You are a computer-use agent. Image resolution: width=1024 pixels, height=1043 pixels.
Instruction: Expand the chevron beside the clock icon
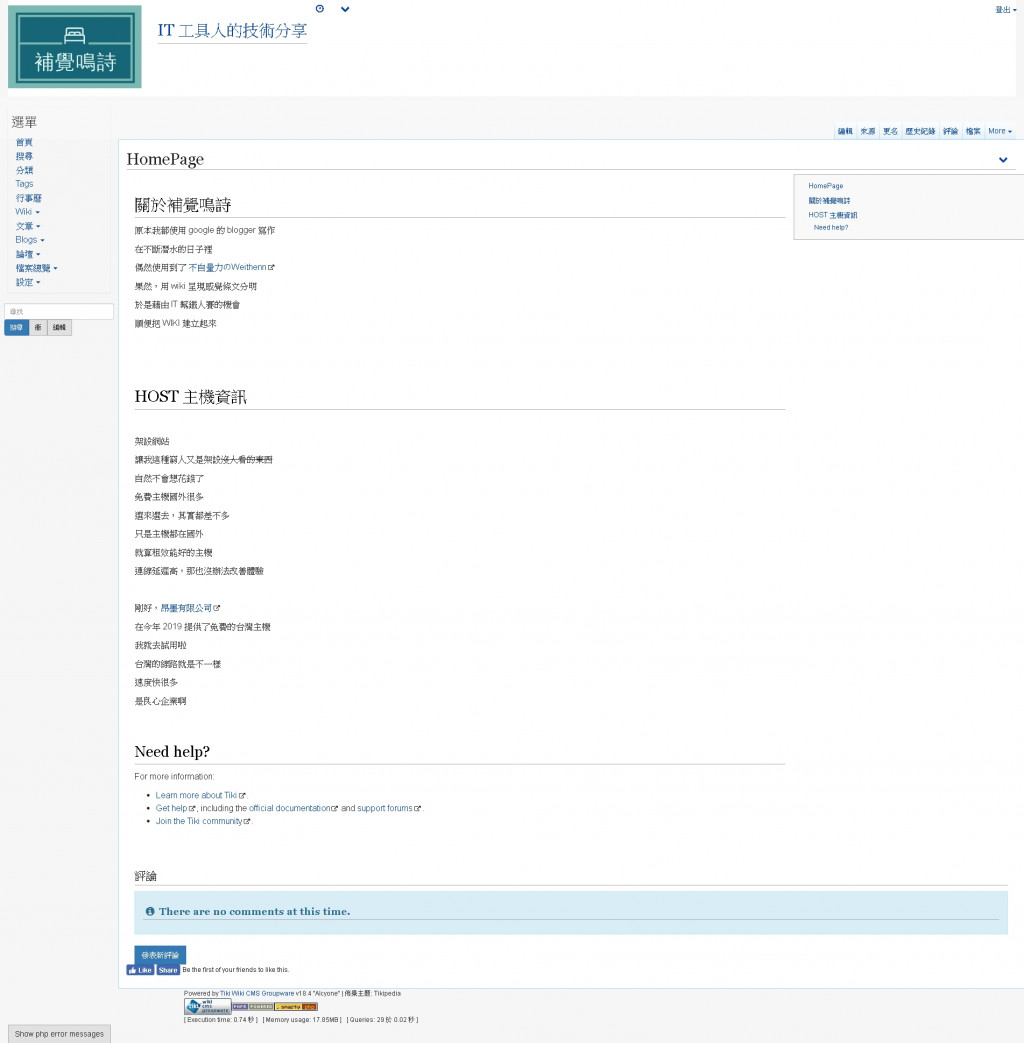345,9
